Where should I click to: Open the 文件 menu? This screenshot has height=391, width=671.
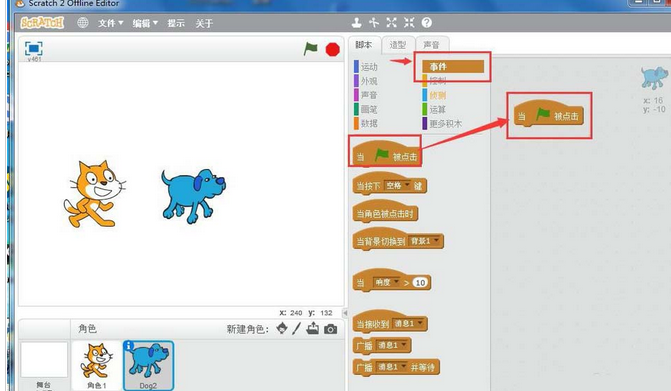tap(110, 23)
